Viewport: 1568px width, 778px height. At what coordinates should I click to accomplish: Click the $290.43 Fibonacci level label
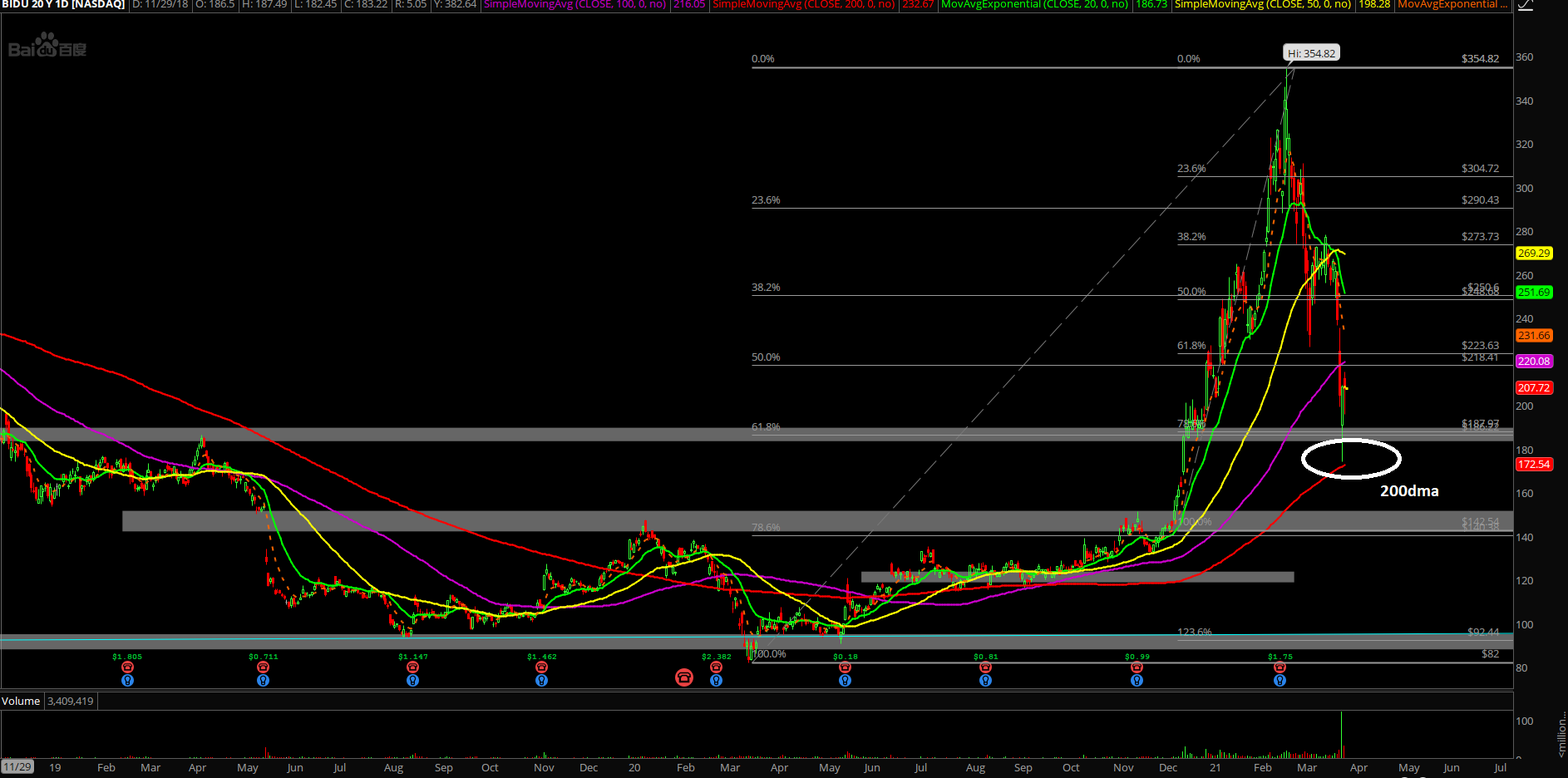1480,199
